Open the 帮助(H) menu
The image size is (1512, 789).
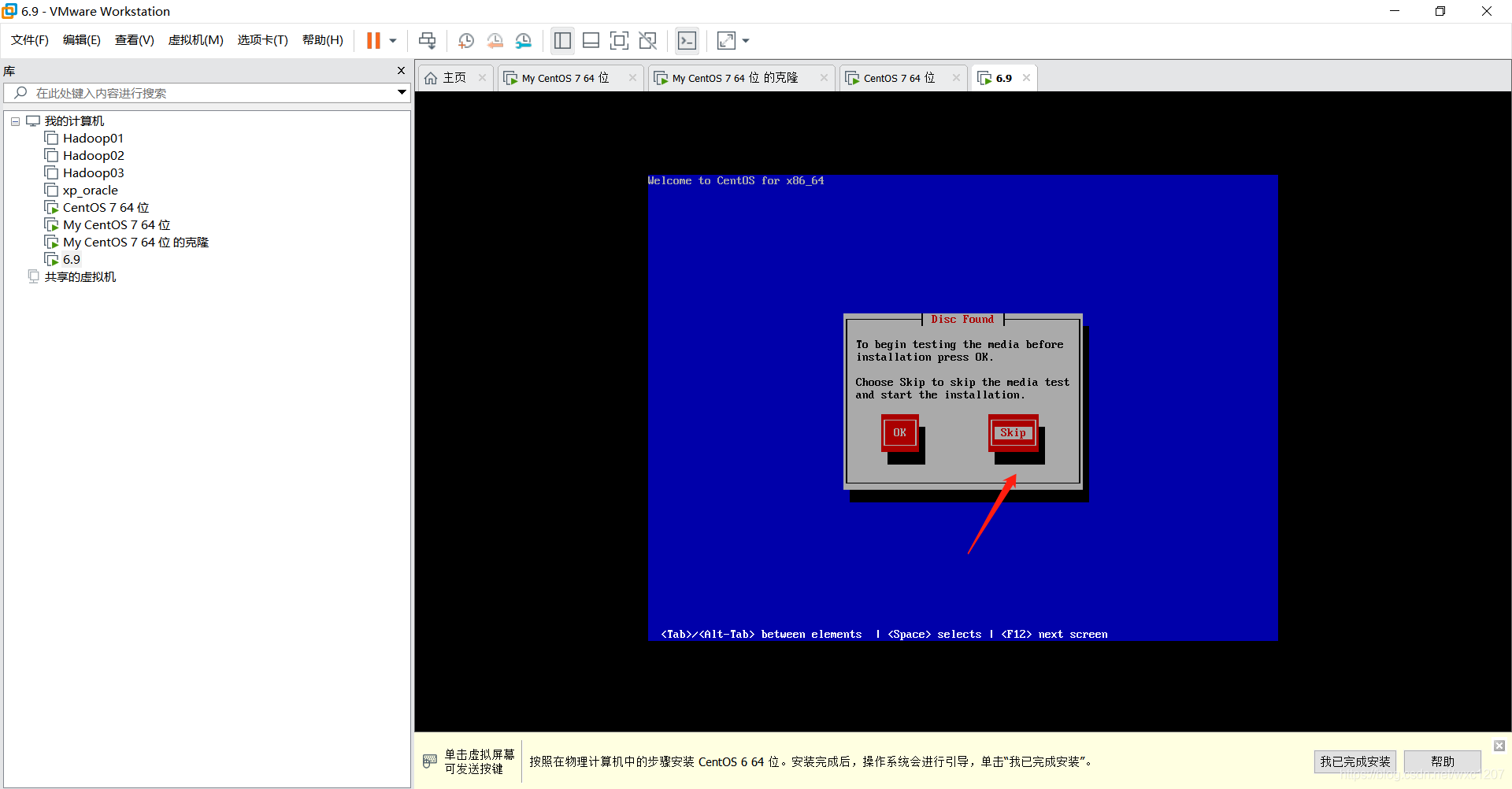323,40
